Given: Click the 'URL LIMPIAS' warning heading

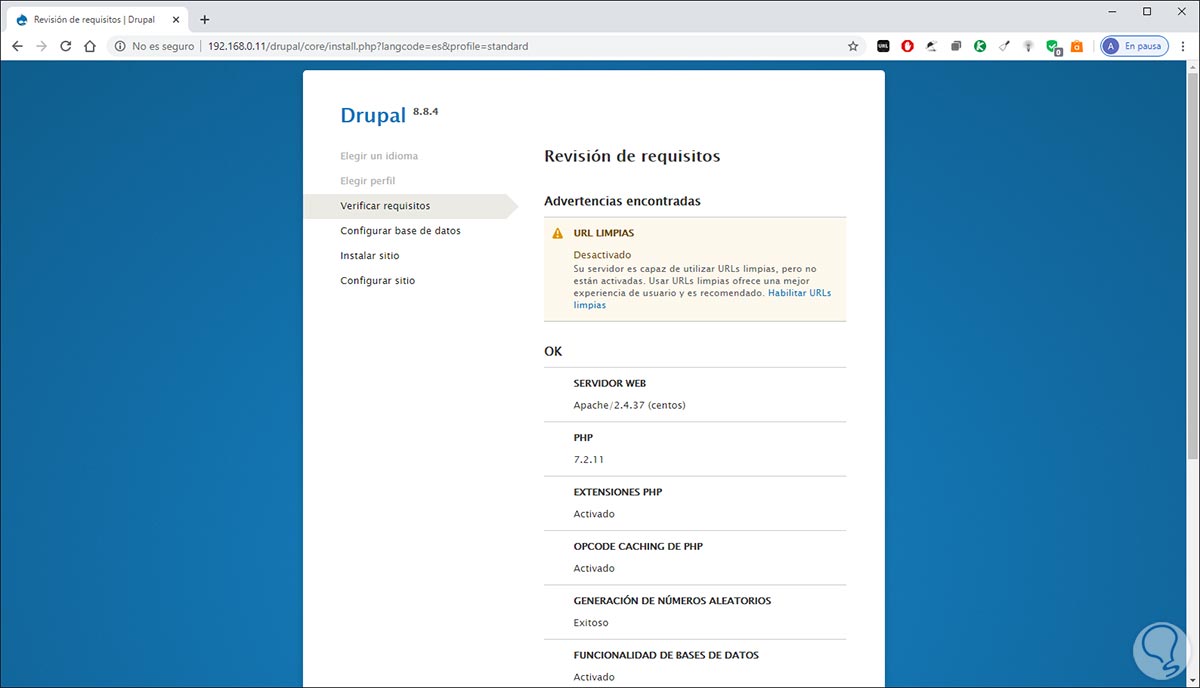Looking at the screenshot, I should [x=603, y=233].
